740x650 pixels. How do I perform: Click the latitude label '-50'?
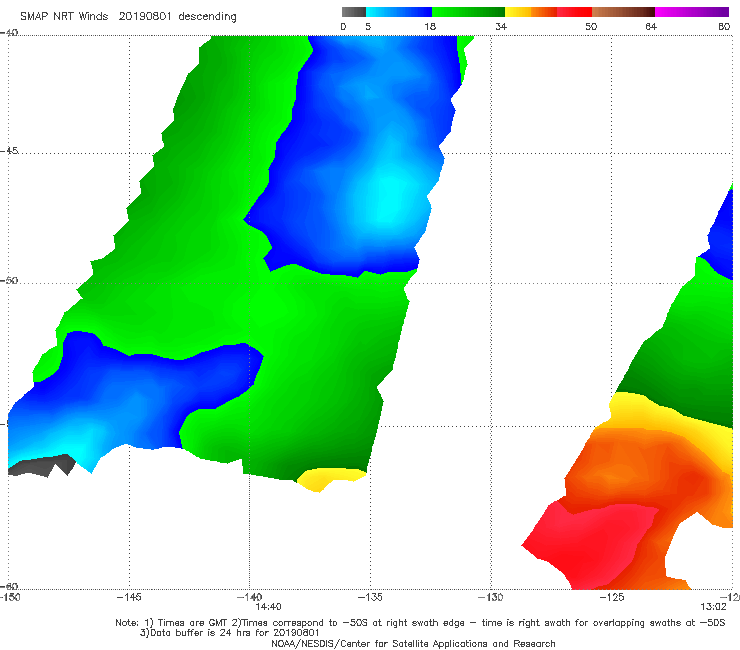[x=9, y=281]
